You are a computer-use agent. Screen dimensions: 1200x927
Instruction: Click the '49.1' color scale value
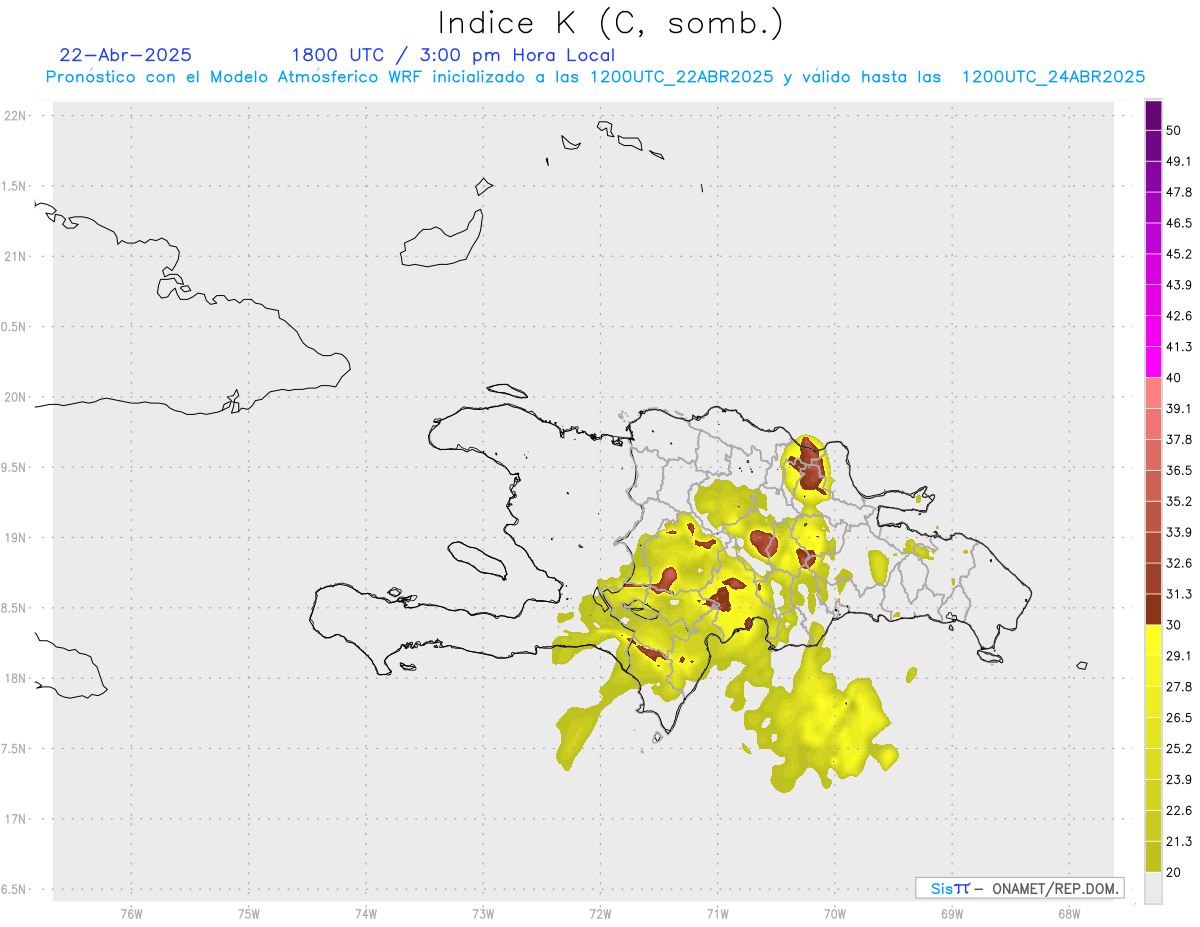[1179, 161]
